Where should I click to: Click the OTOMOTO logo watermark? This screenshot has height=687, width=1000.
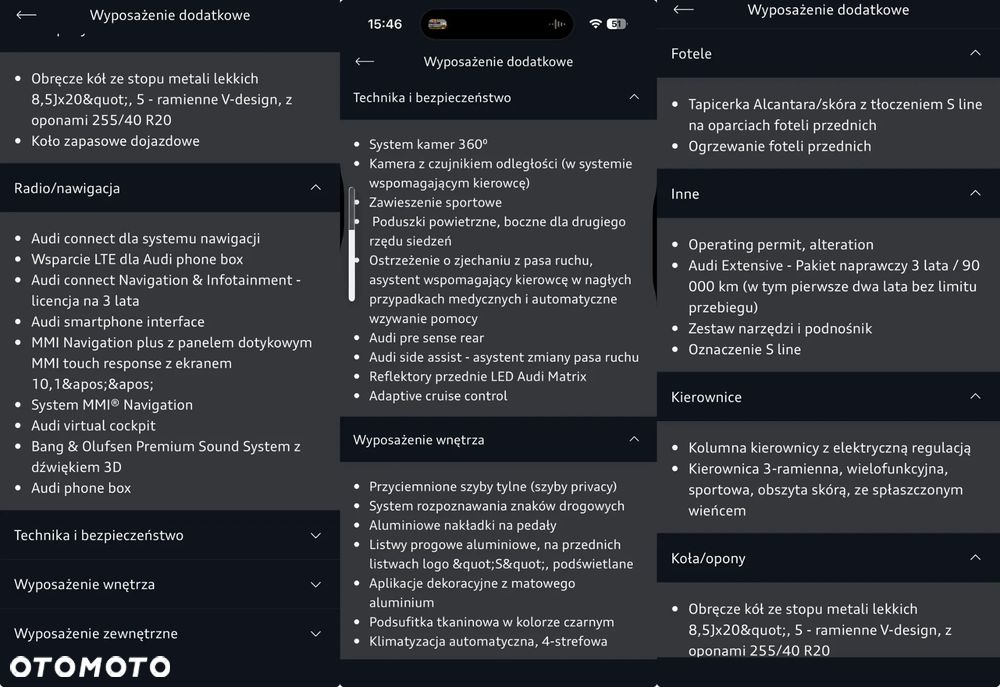point(90,667)
